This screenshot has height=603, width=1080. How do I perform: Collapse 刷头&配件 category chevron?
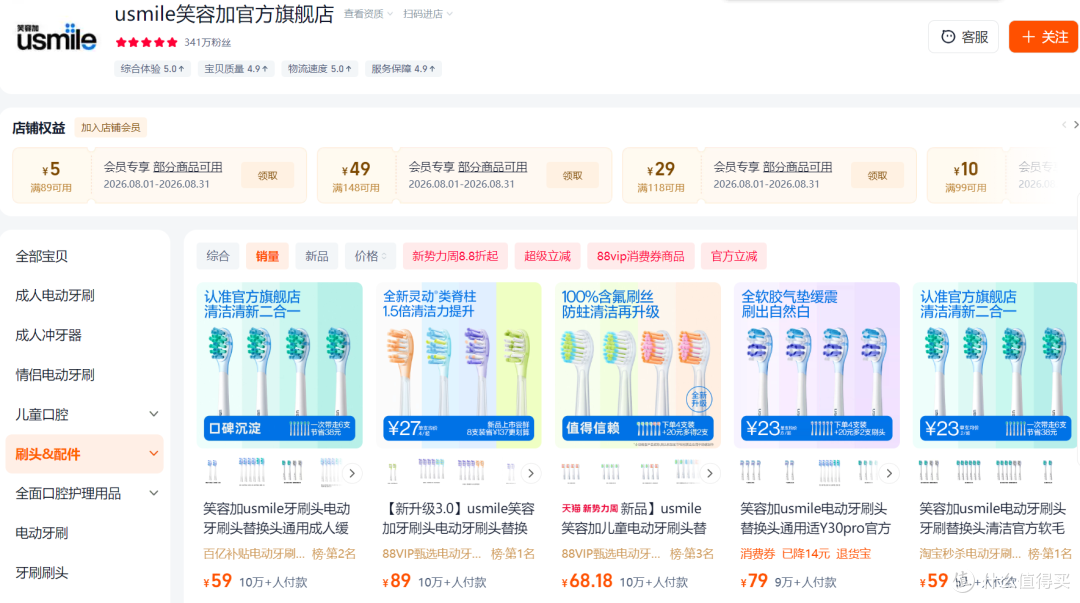(x=154, y=453)
